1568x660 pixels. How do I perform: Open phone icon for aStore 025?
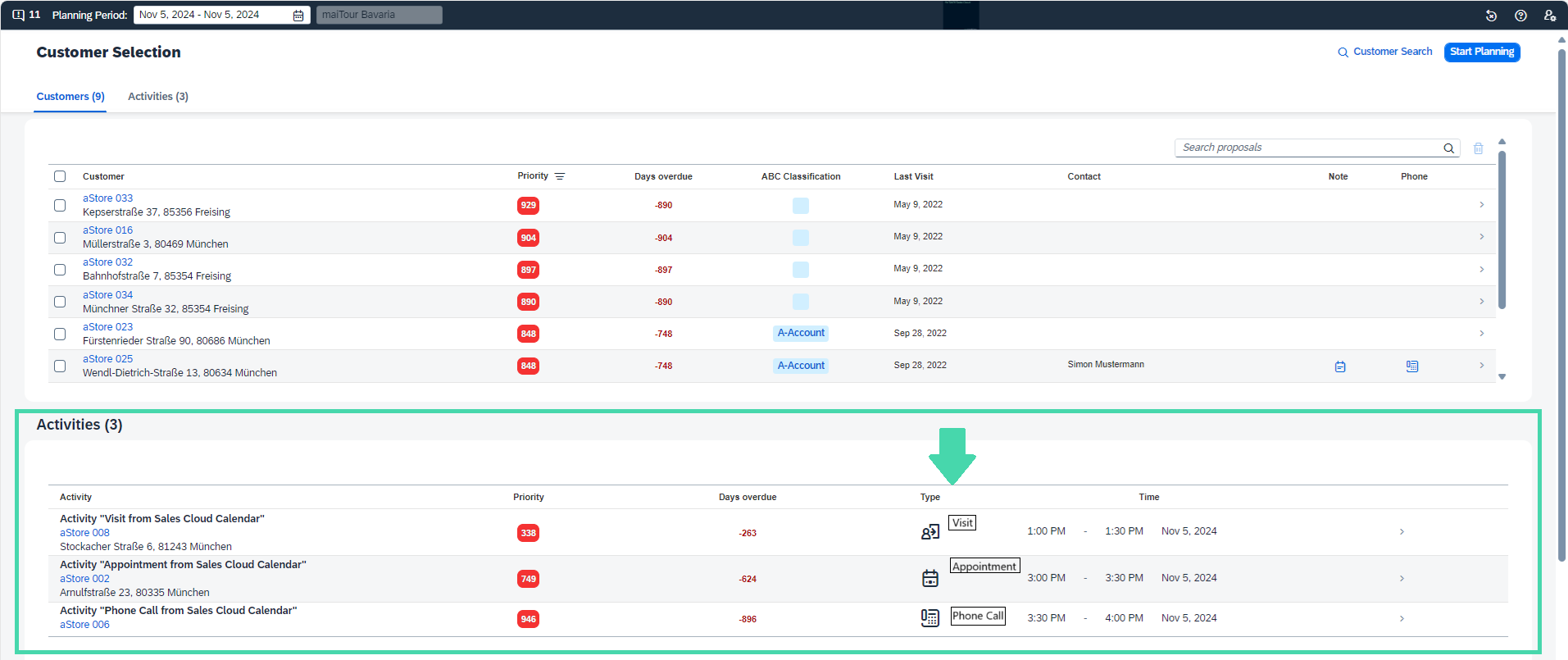(1411, 366)
